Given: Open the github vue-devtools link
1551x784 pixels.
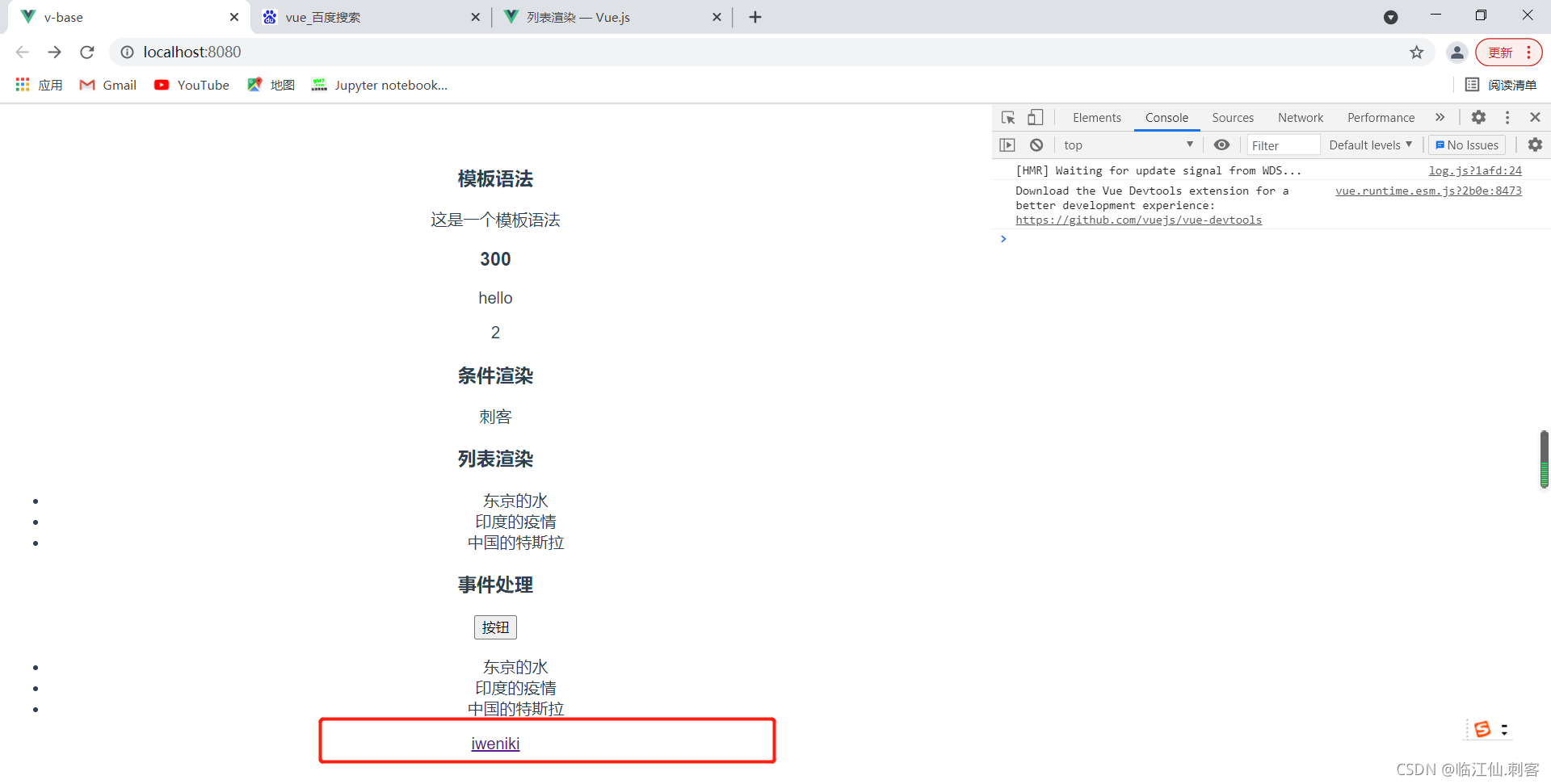Looking at the screenshot, I should point(1138,220).
